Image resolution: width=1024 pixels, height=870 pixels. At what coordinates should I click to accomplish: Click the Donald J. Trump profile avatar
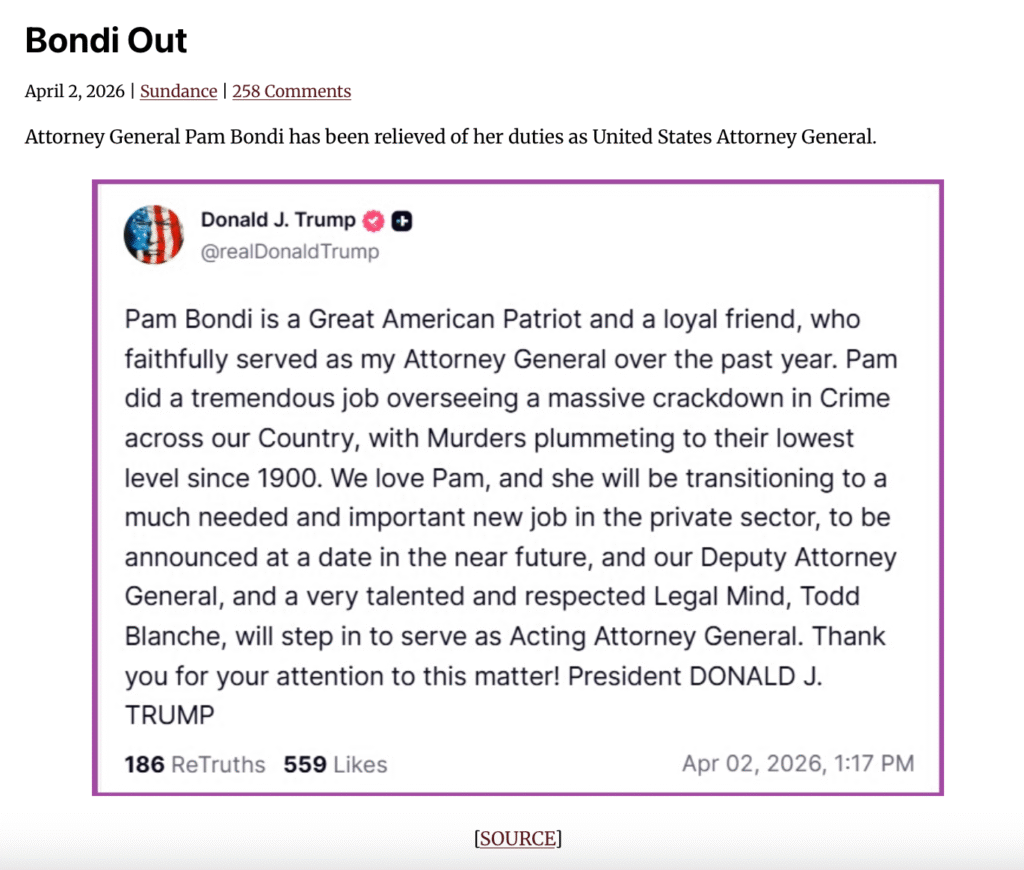point(153,234)
